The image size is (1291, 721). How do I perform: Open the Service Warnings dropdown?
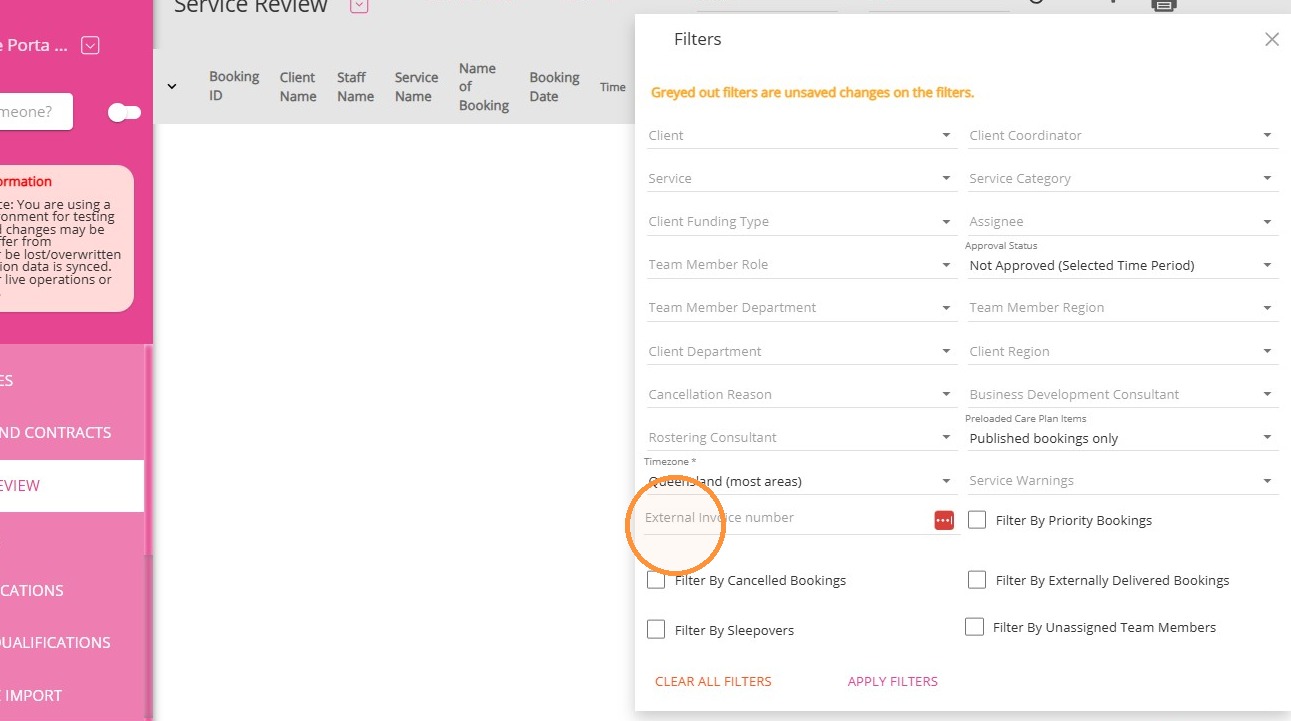[1122, 480]
